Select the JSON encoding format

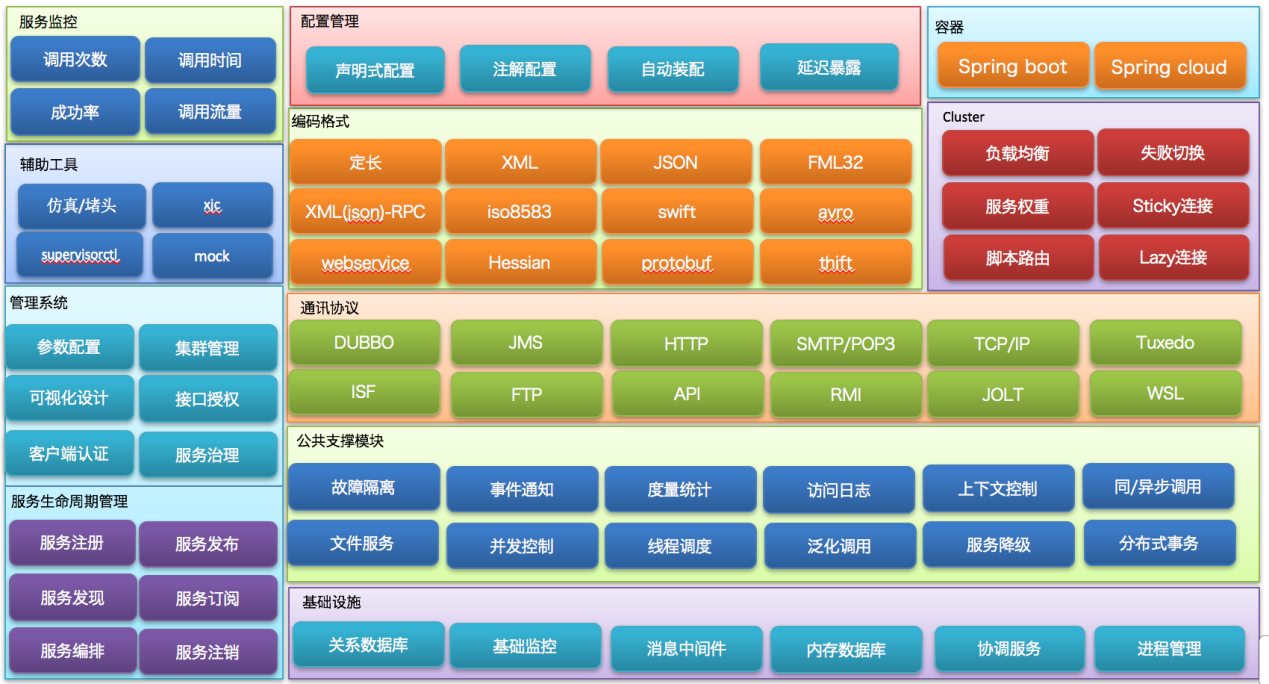pos(677,161)
